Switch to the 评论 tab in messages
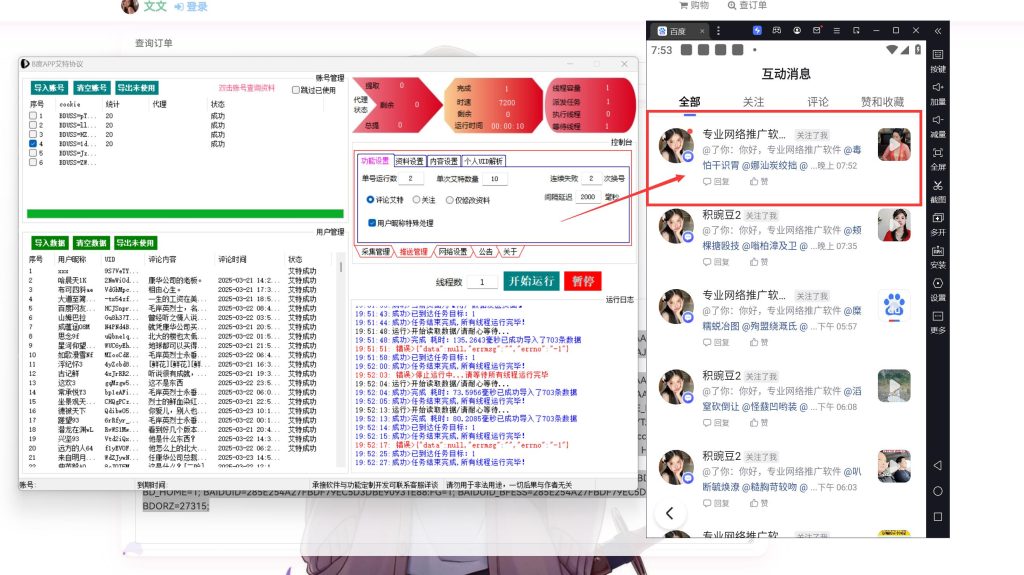The width and height of the screenshot is (1024, 575). tap(818, 102)
